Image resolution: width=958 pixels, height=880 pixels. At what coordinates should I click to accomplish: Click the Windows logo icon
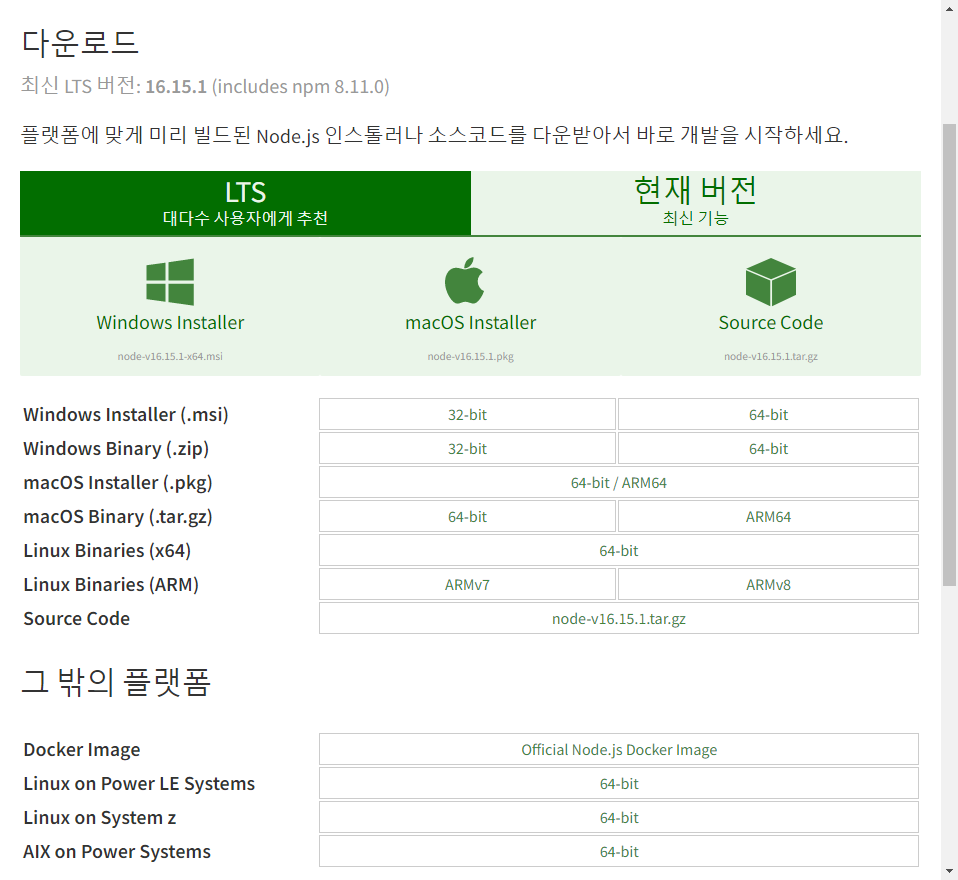[x=170, y=282]
